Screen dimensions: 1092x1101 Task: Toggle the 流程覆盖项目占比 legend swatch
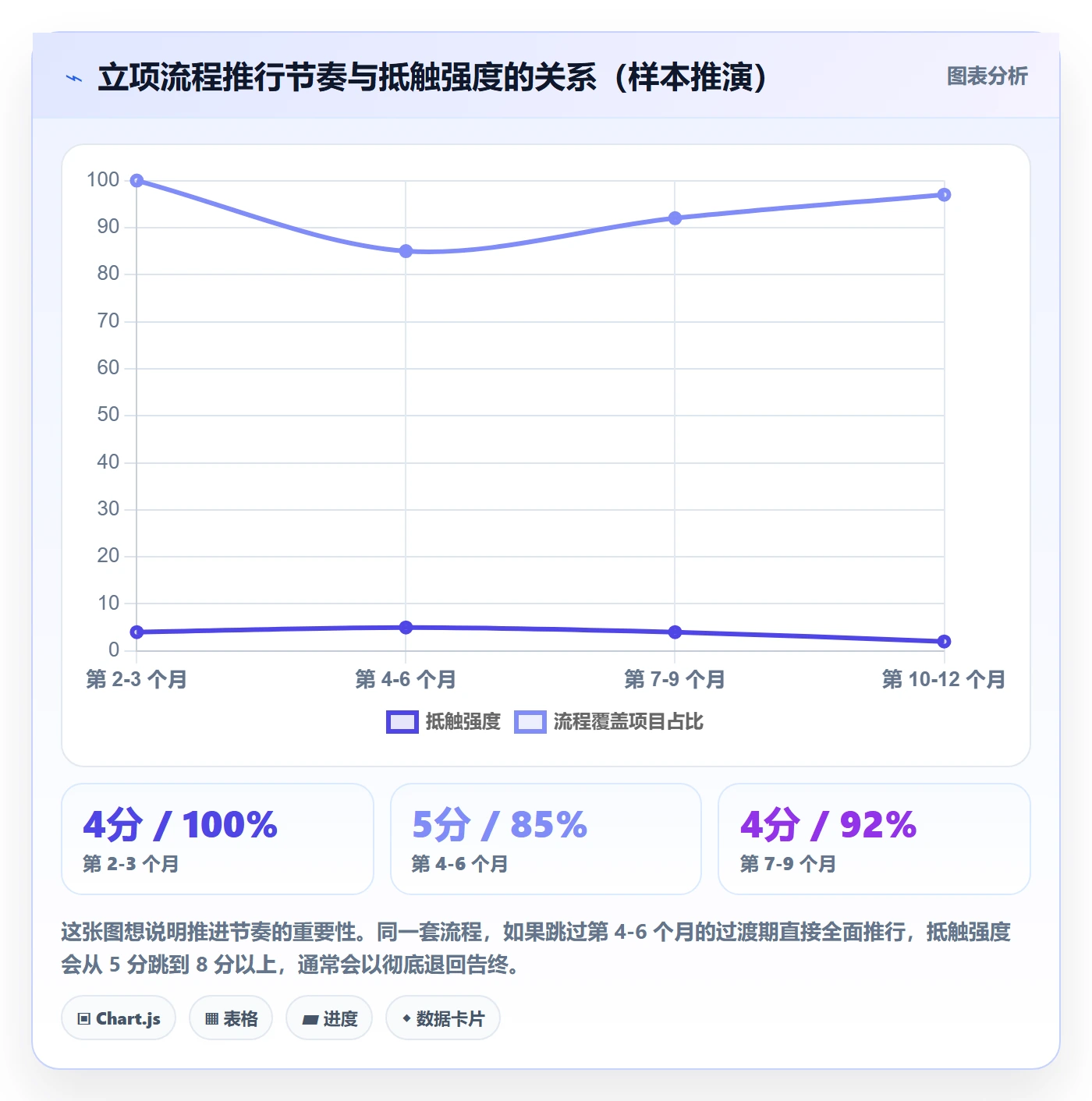[x=530, y=722]
